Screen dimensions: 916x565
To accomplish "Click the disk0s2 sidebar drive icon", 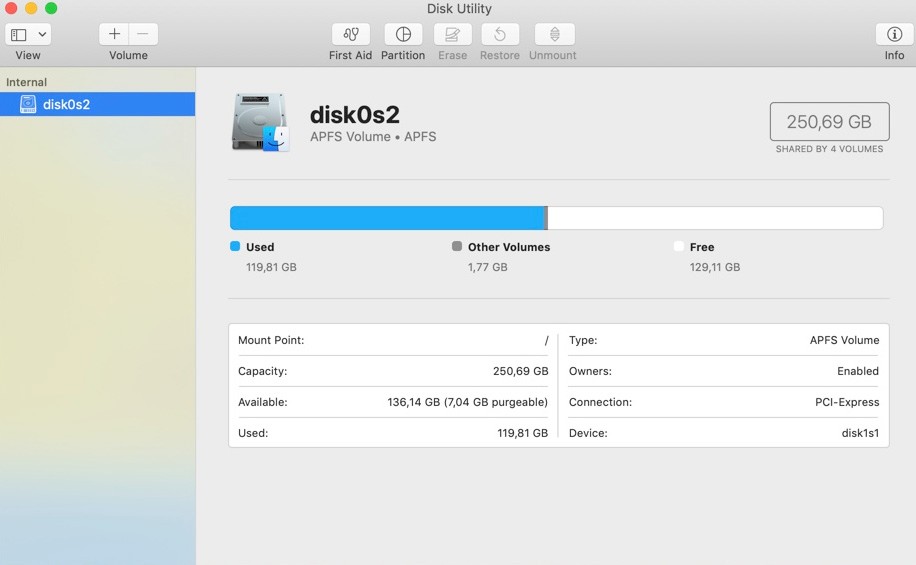I will [x=27, y=104].
